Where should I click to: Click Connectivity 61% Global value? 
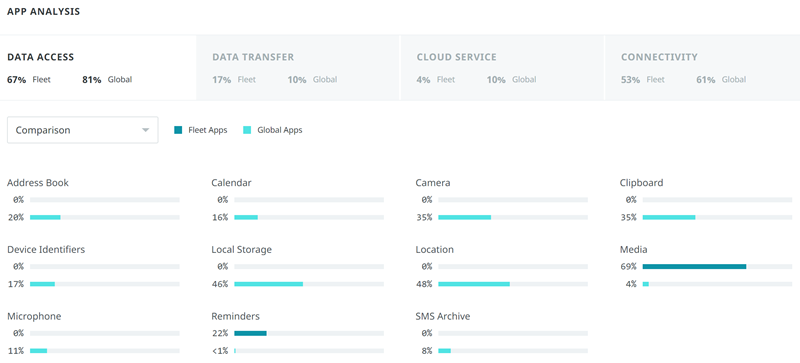pyautogui.click(x=706, y=80)
